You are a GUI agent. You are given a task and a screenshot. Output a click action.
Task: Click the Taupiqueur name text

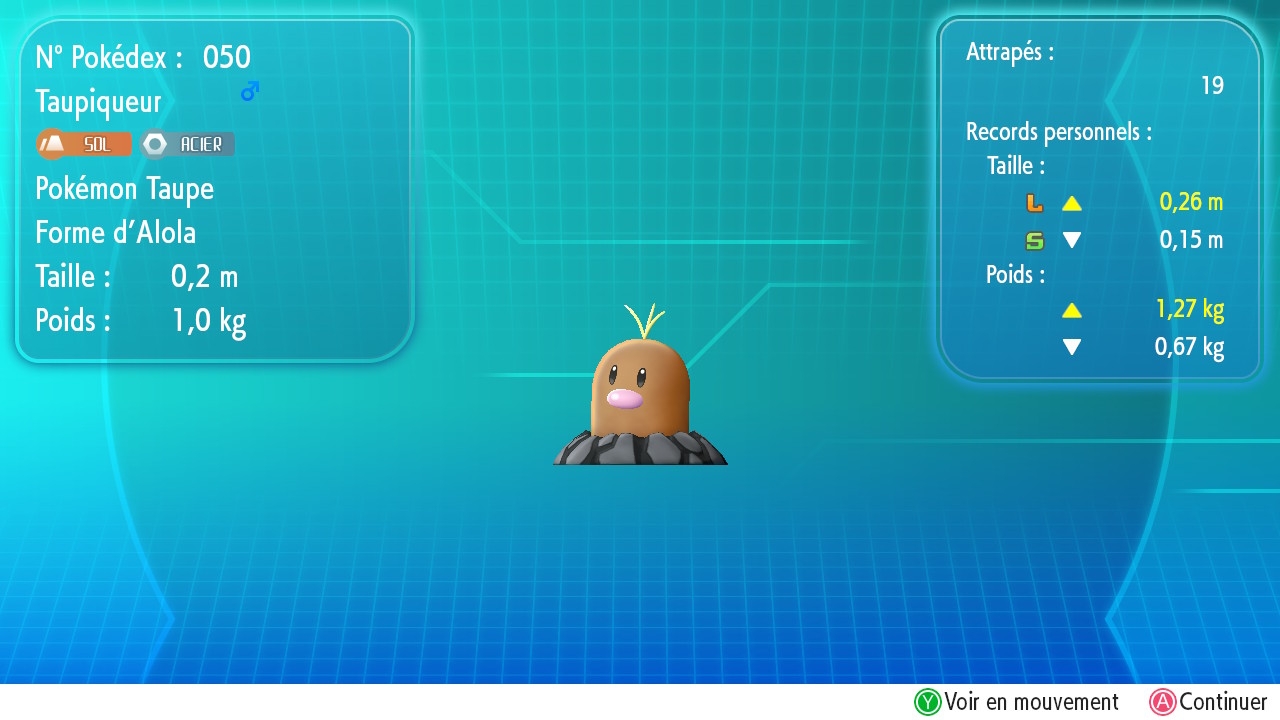pyautogui.click(x=98, y=101)
